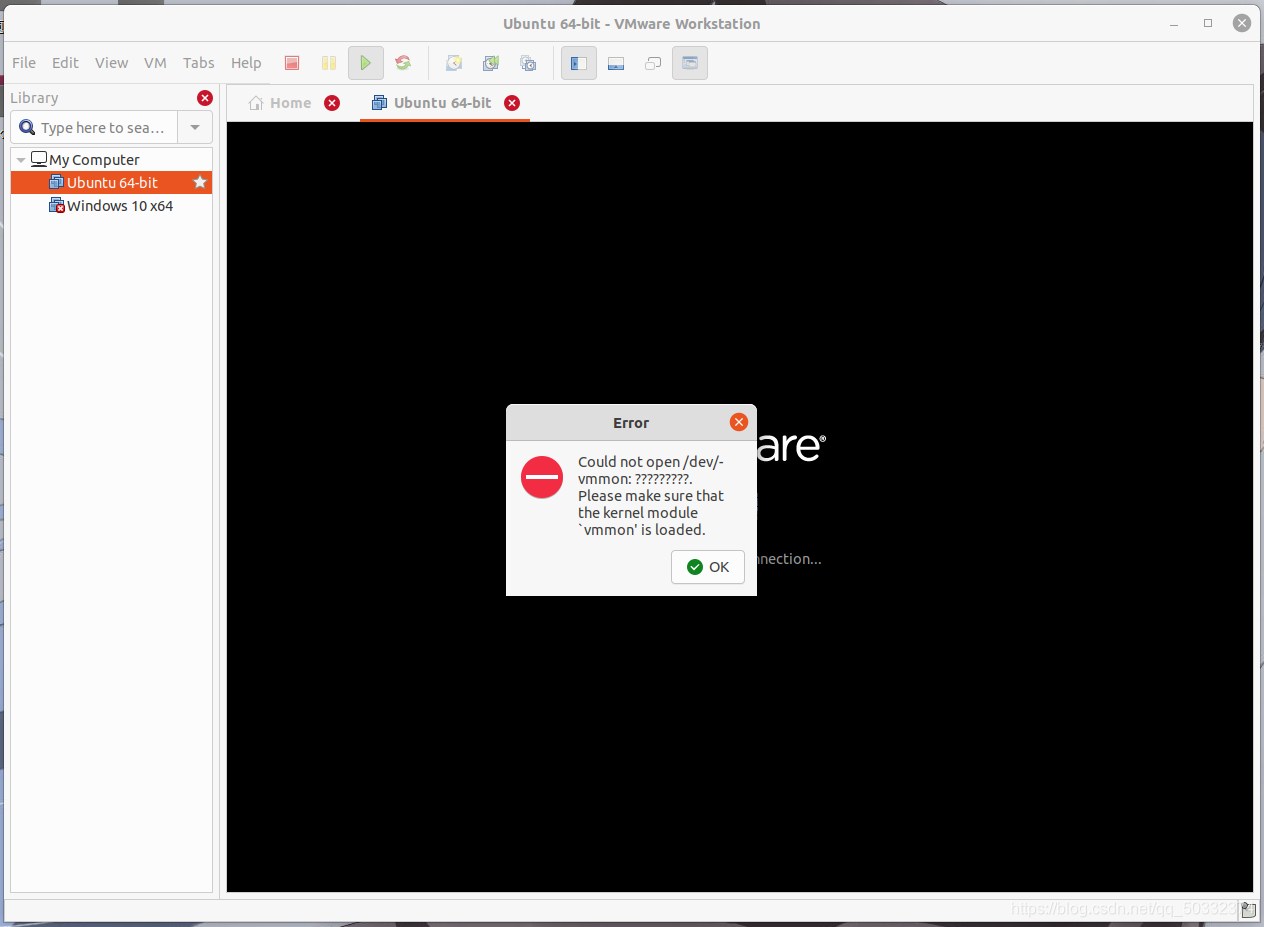Click the favorite star on Ubuntu 64-bit
The width and height of the screenshot is (1264, 927).
pos(200,182)
